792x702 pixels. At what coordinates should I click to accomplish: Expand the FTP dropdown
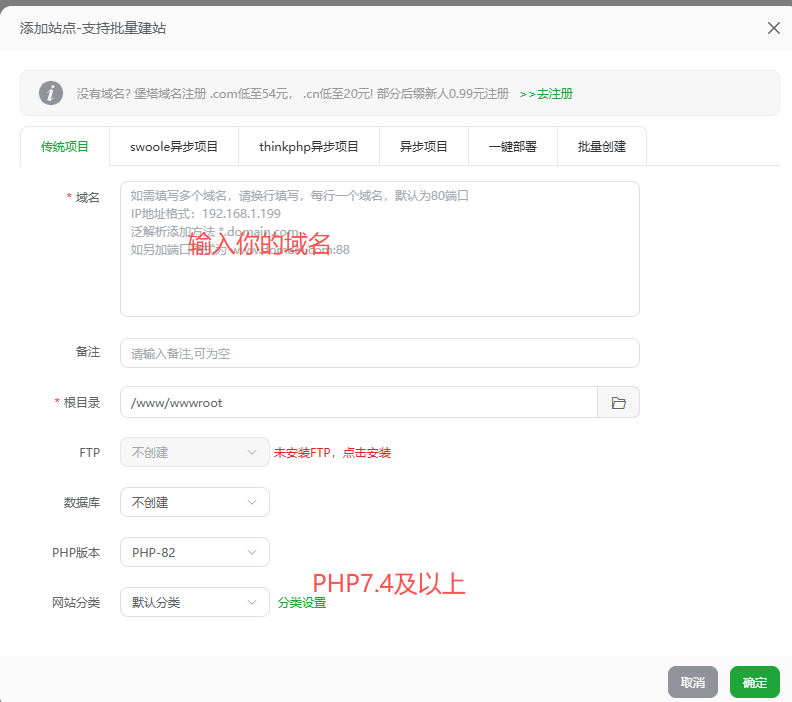(194, 452)
